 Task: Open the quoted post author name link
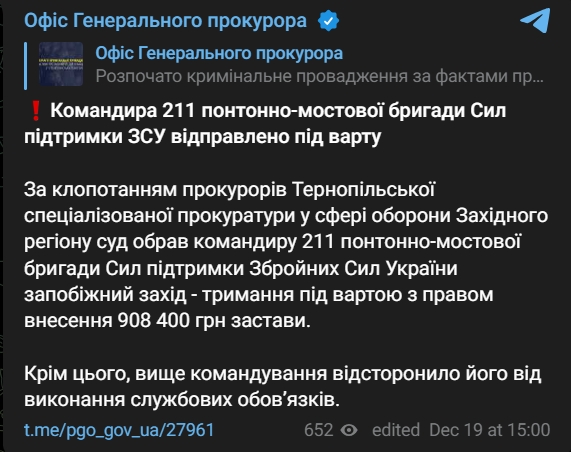tap(219, 54)
